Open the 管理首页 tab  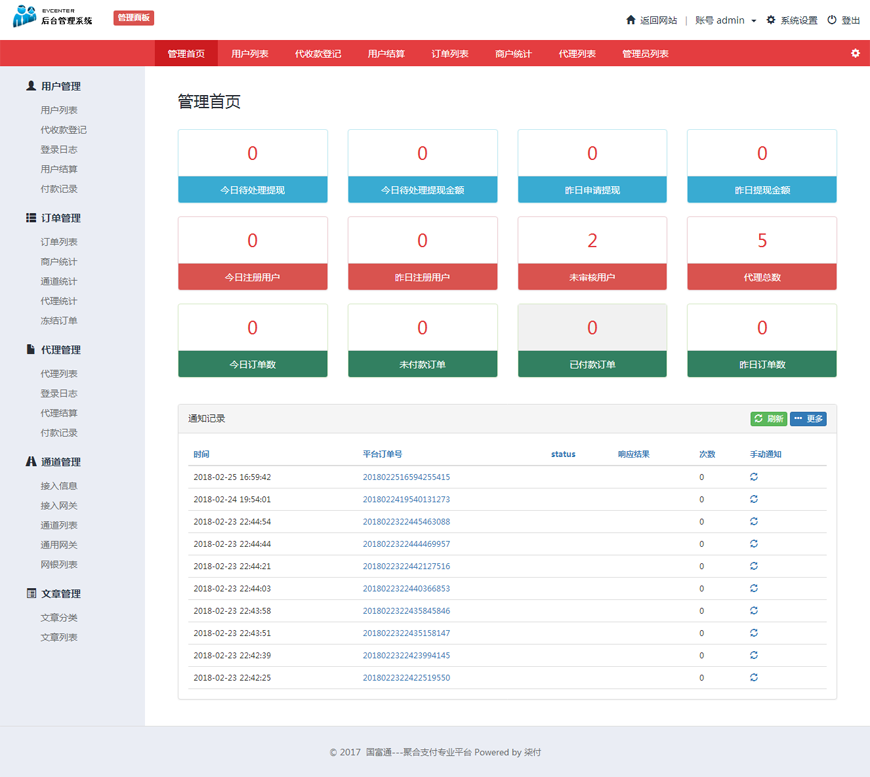[x=186, y=53]
